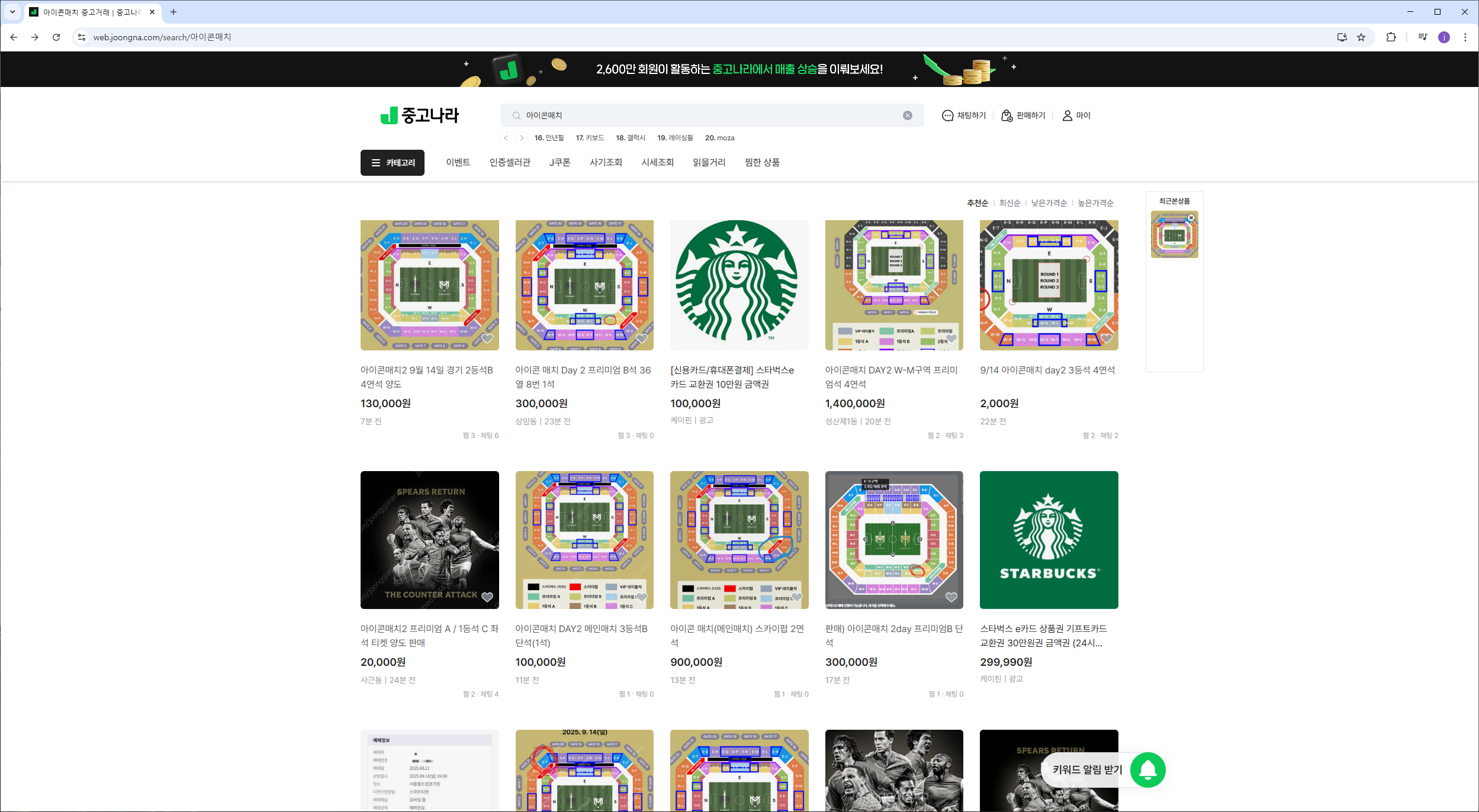Open 읽을거리 menu
The height and width of the screenshot is (812, 1479).
pos(709,162)
